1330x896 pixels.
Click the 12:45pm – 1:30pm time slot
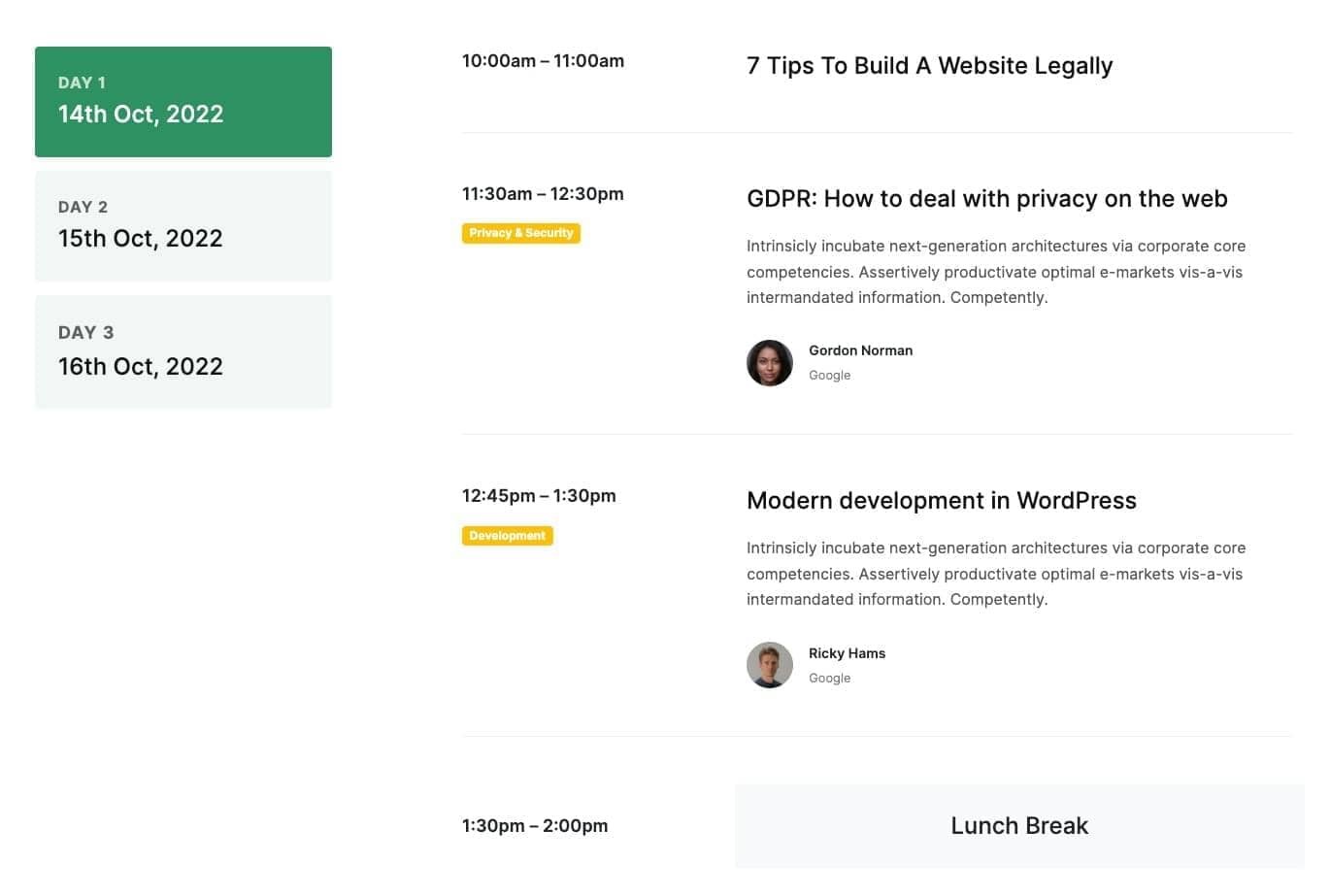click(539, 496)
